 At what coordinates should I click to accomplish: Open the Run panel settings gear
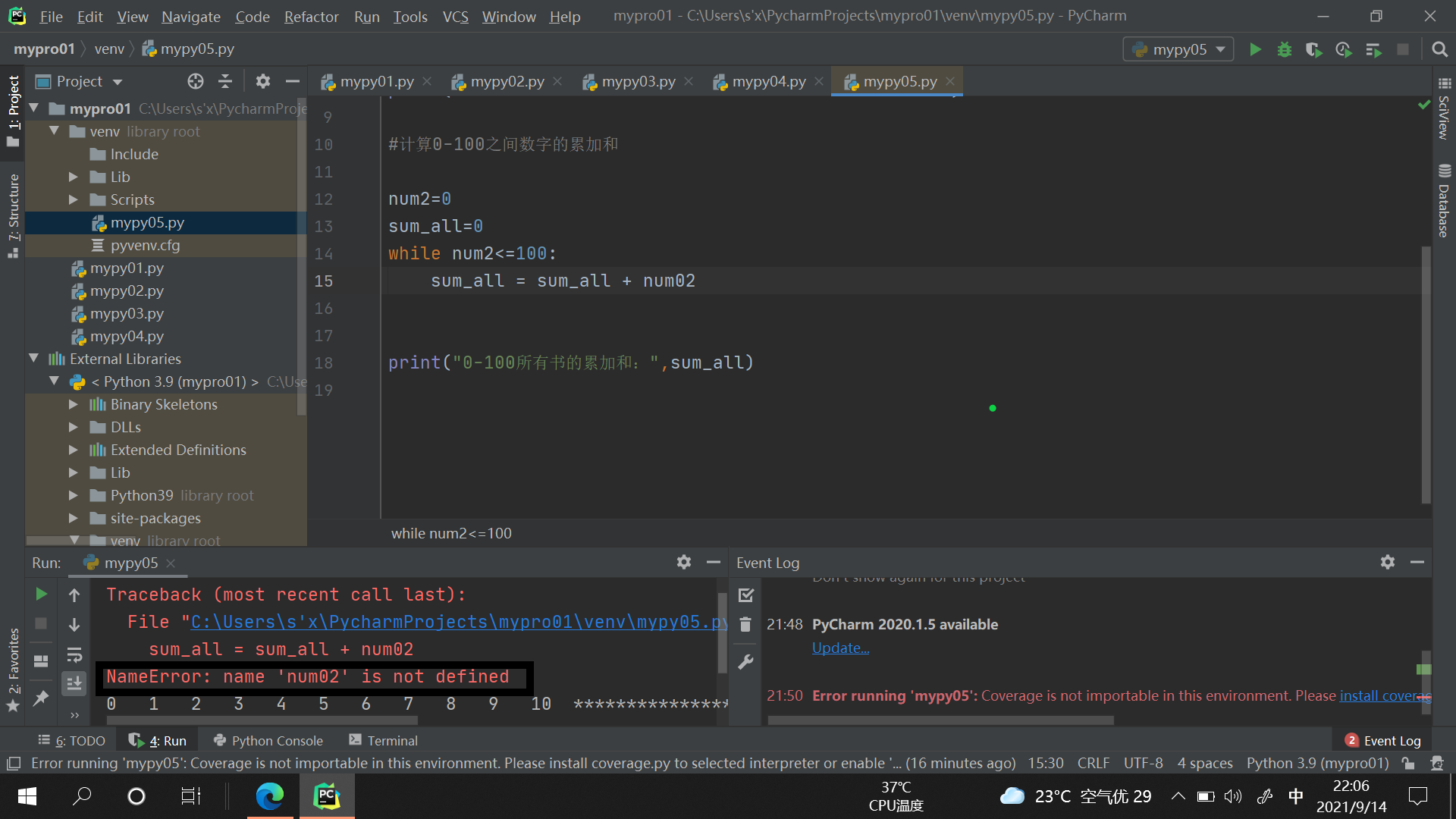[x=684, y=562]
